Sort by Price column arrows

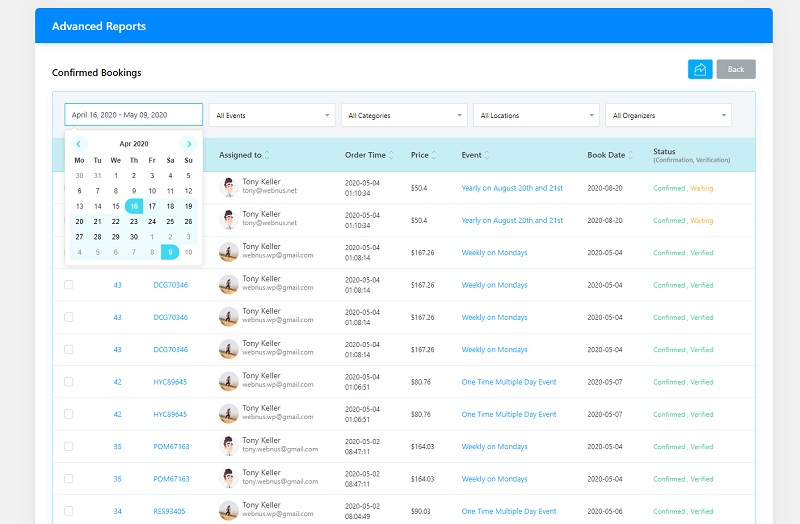click(x=434, y=155)
